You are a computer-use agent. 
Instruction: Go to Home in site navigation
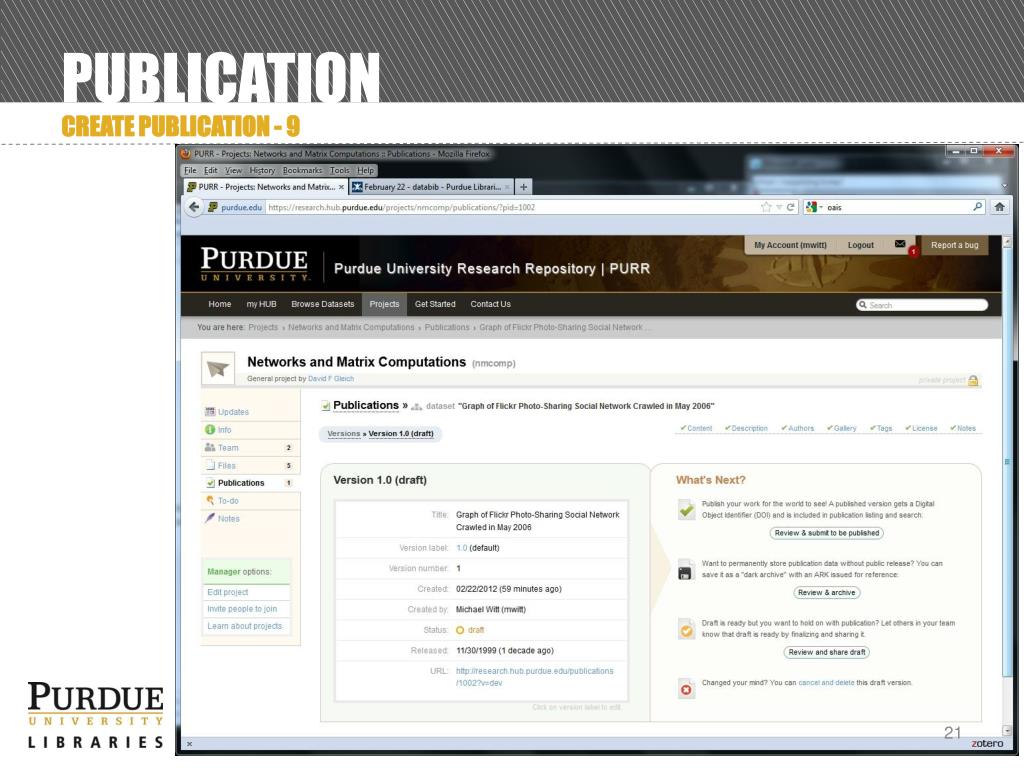pyautogui.click(x=219, y=304)
